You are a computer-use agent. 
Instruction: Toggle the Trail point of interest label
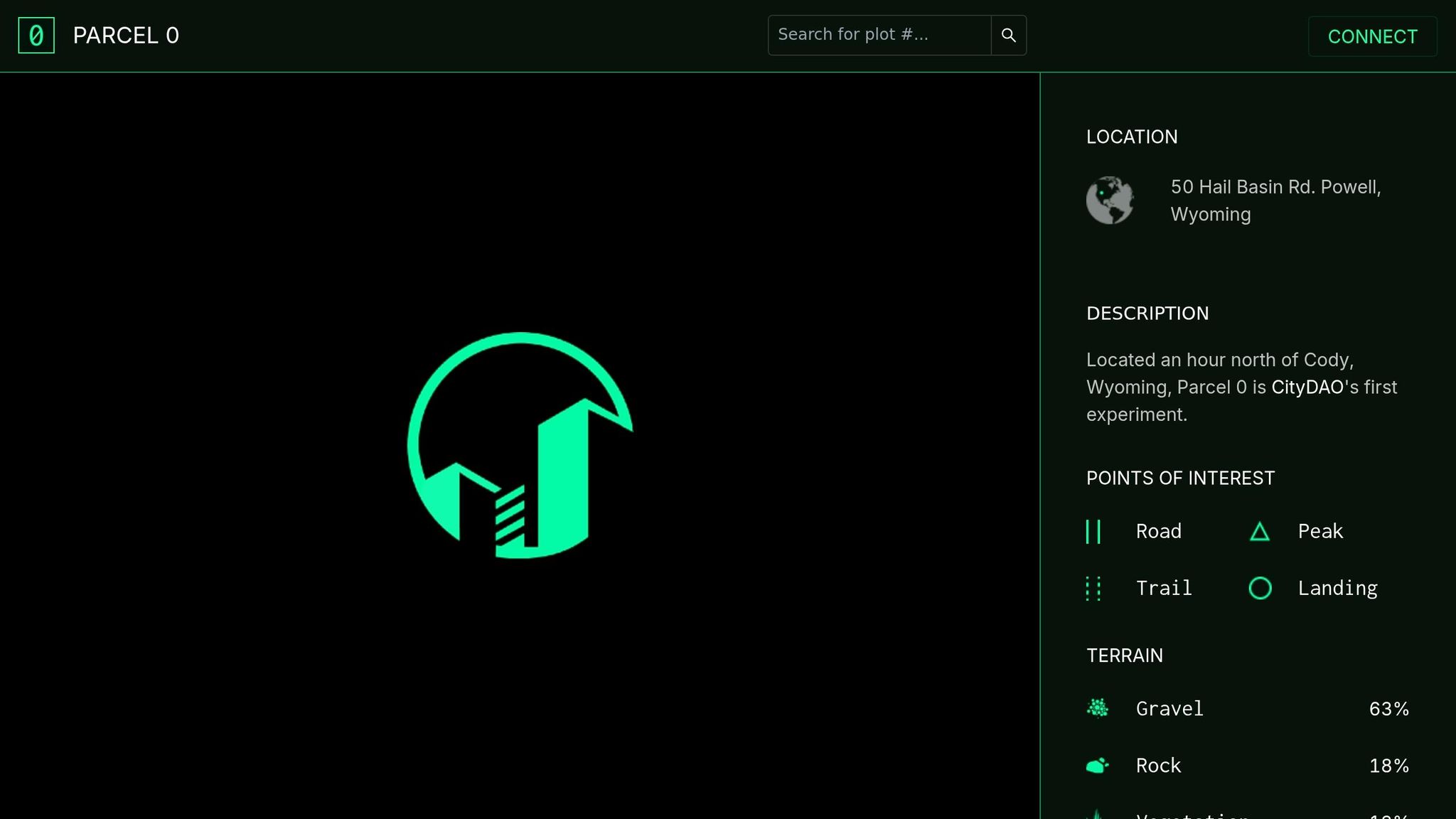pyautogui.click(x=1164, y=588)
